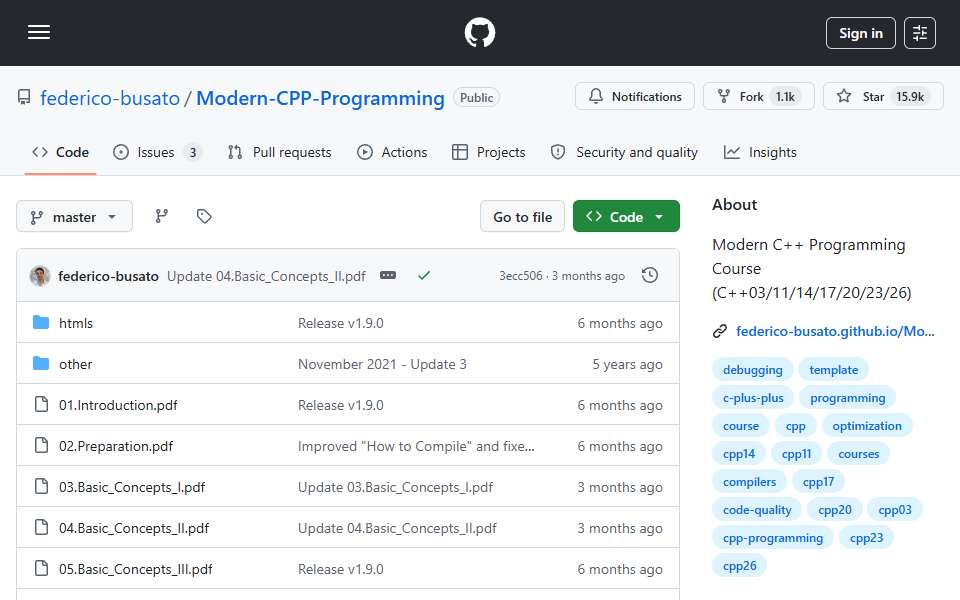Screen dimensions: 960x600
Task: Click htmls folder icon
Action: tap(41, 323)
